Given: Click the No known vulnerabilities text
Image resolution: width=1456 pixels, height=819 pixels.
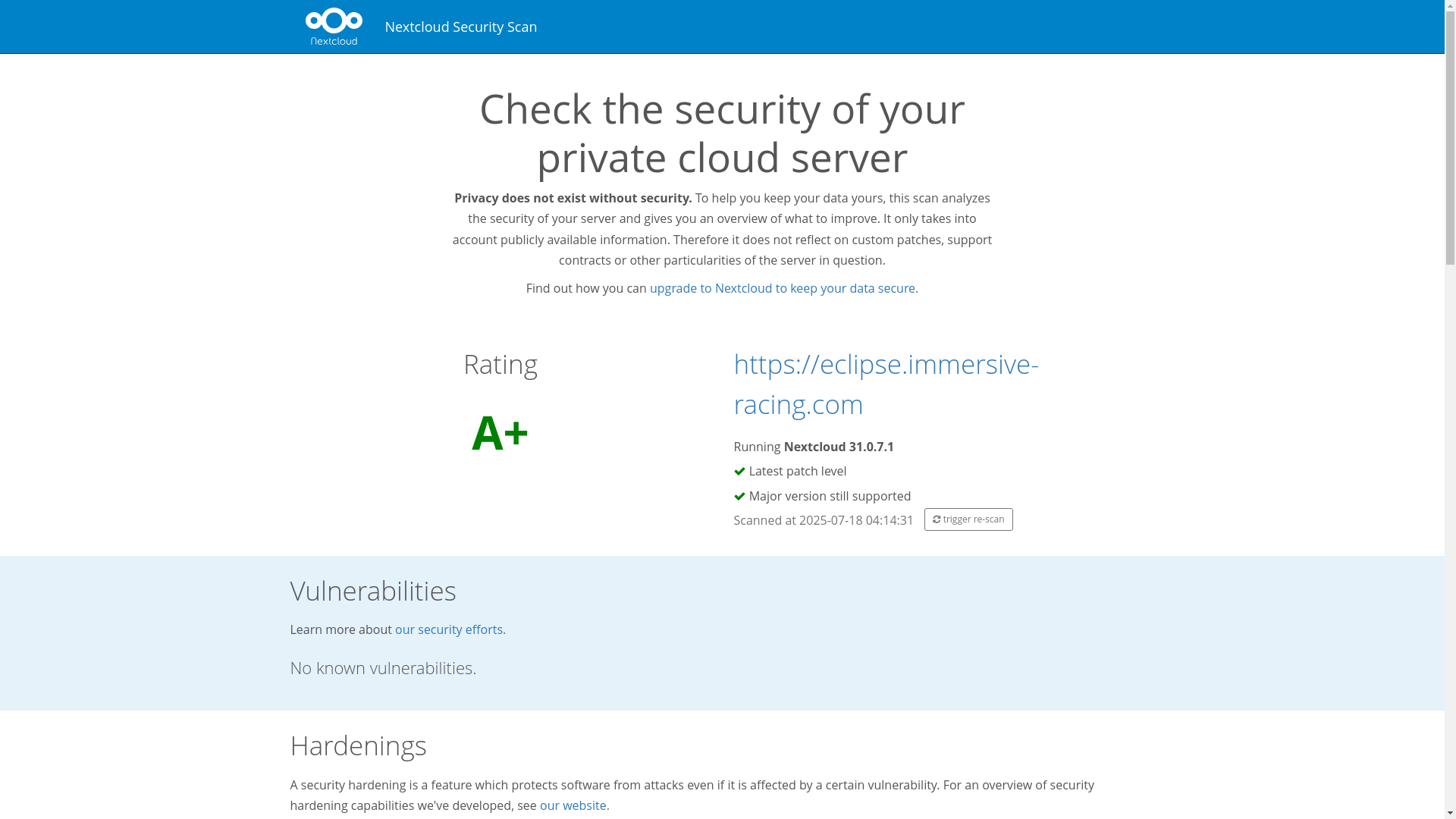Looking at the screenshot, I should click(383, 668).
